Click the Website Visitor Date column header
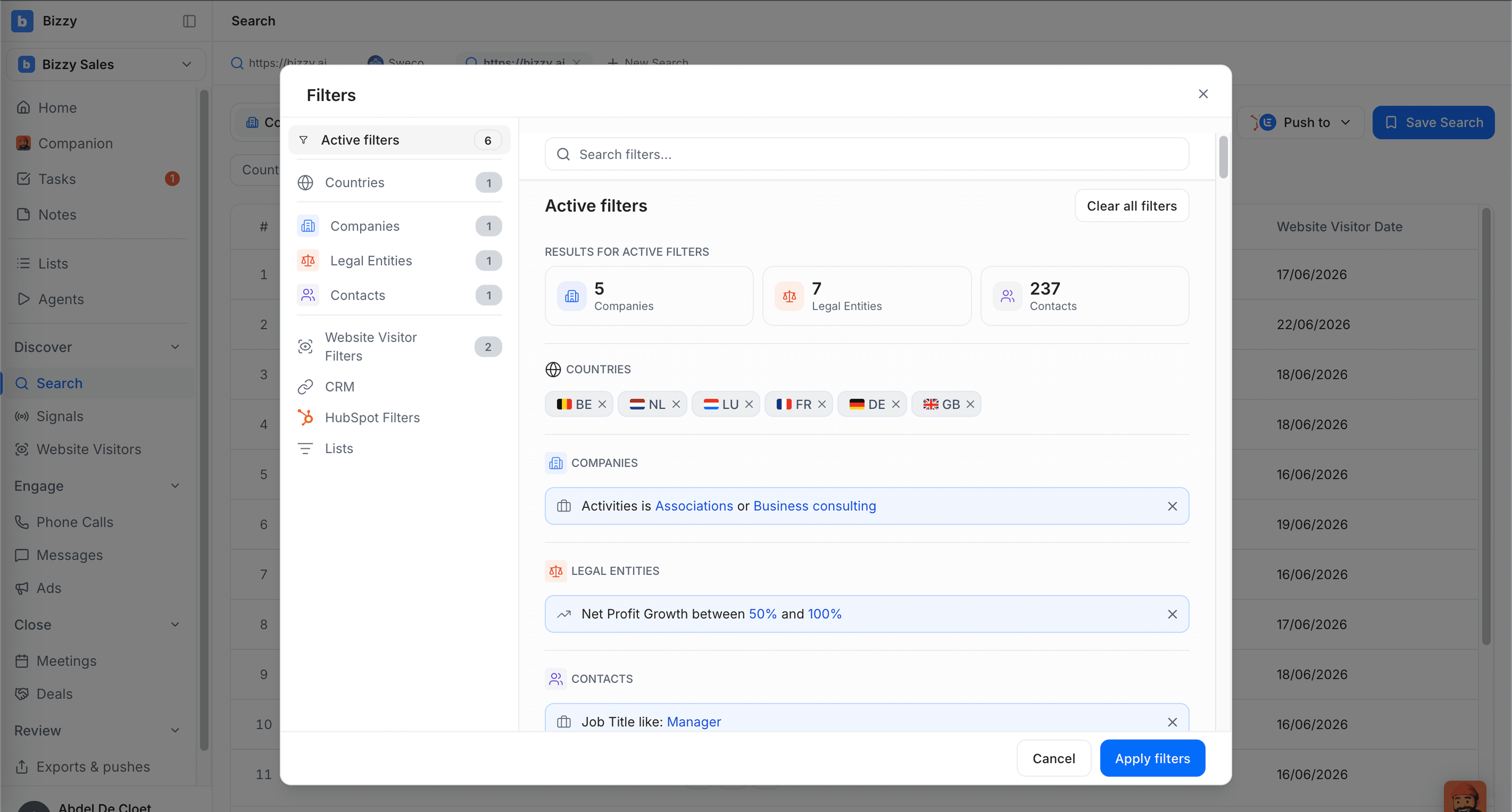The image size is (1512, 812). [1340, 227]
